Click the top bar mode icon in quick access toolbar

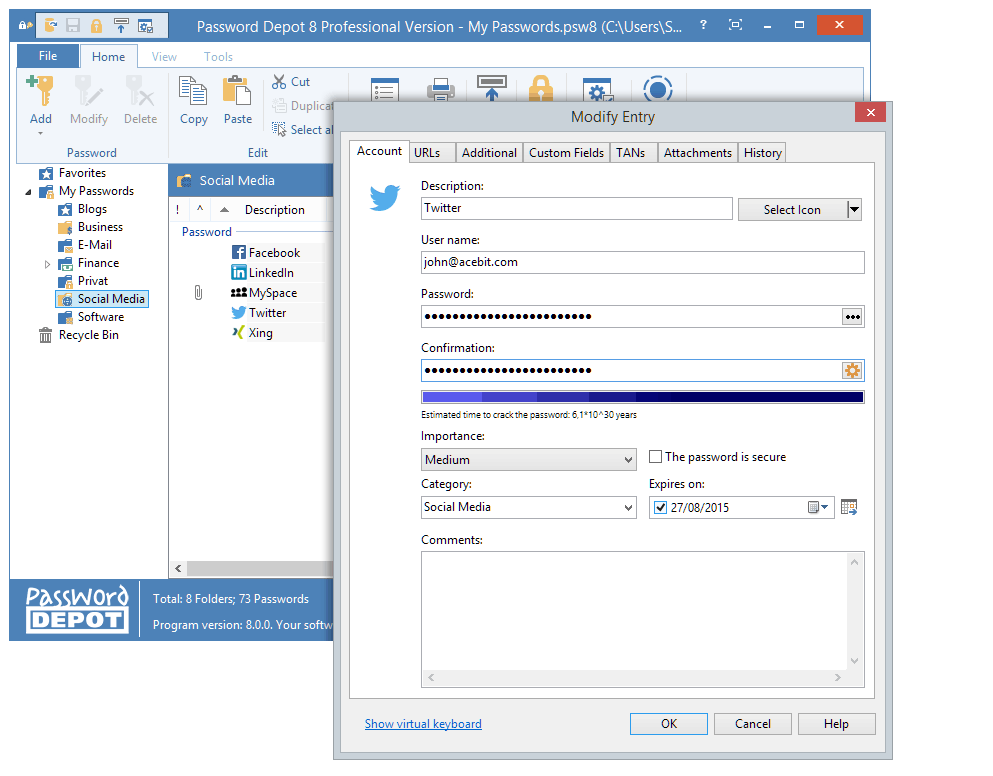point(120,25)
